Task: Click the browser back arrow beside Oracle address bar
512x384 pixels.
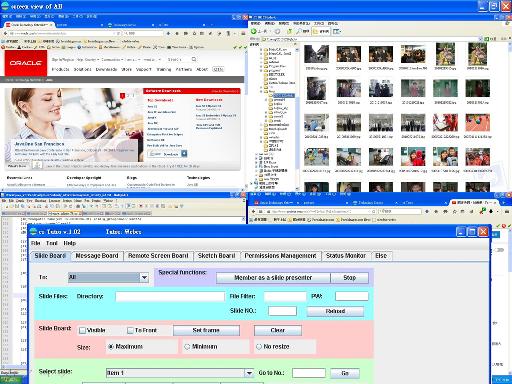Action: pyautogui.click(x=5, y=33)
